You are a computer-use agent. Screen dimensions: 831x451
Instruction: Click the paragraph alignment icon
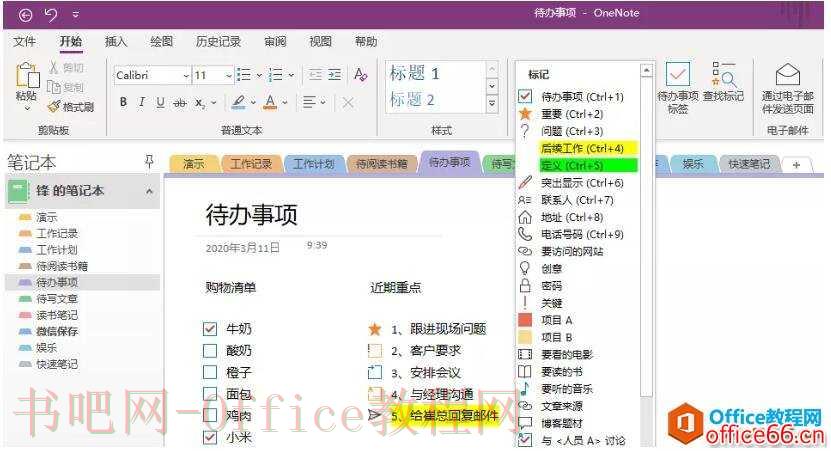pos(309,102)
